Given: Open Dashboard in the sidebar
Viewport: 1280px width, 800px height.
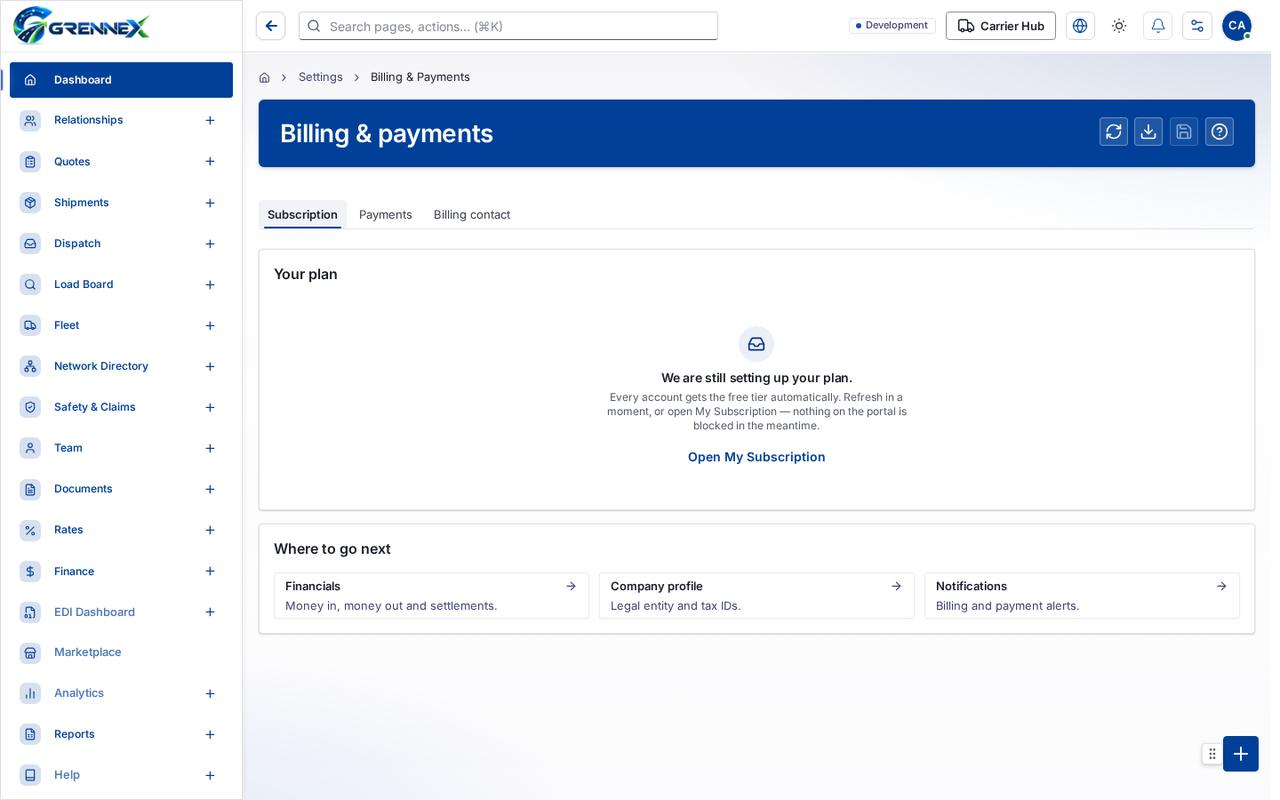Looking at the screenshot, I should pyautogui.click(x=121, y=80).
